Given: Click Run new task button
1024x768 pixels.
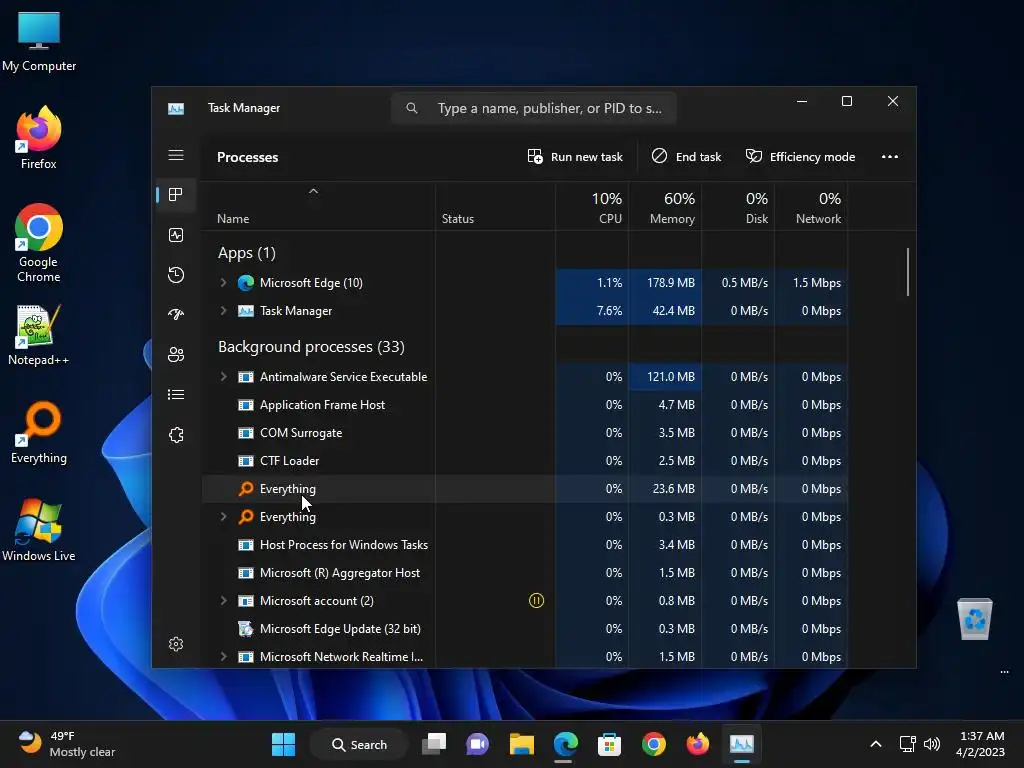Looking at the screenshot, I should (575, 157).
